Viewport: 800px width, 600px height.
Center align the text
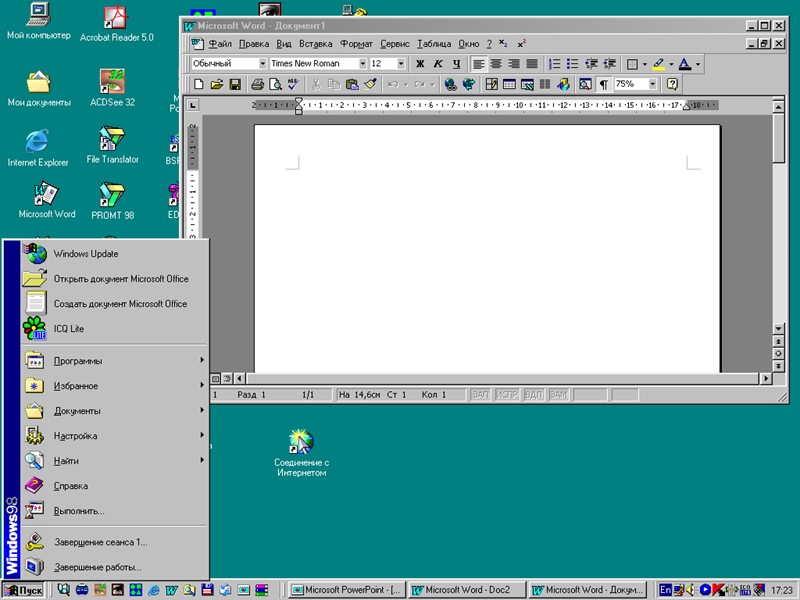(496, 64)
